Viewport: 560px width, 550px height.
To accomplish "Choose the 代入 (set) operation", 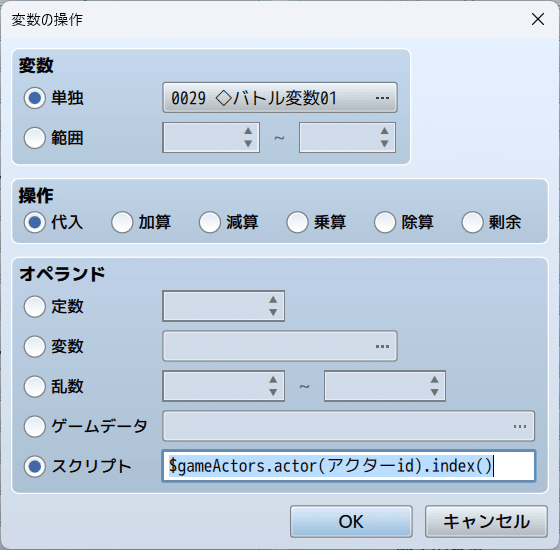I will (x=35, y=222).
